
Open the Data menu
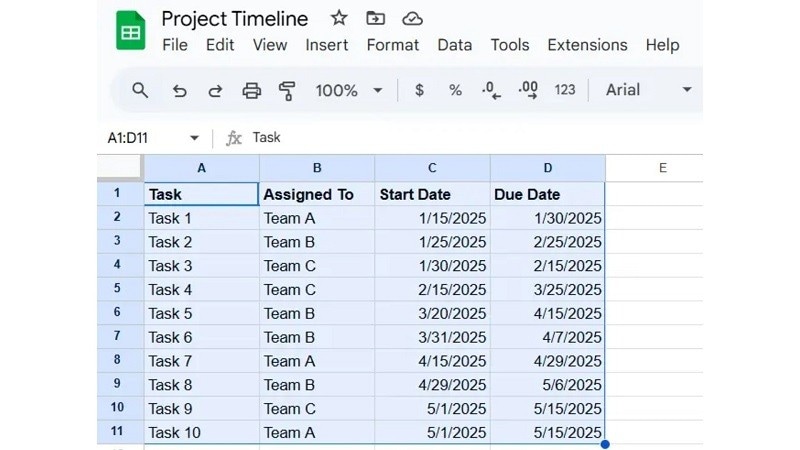(x=455, y=45)
